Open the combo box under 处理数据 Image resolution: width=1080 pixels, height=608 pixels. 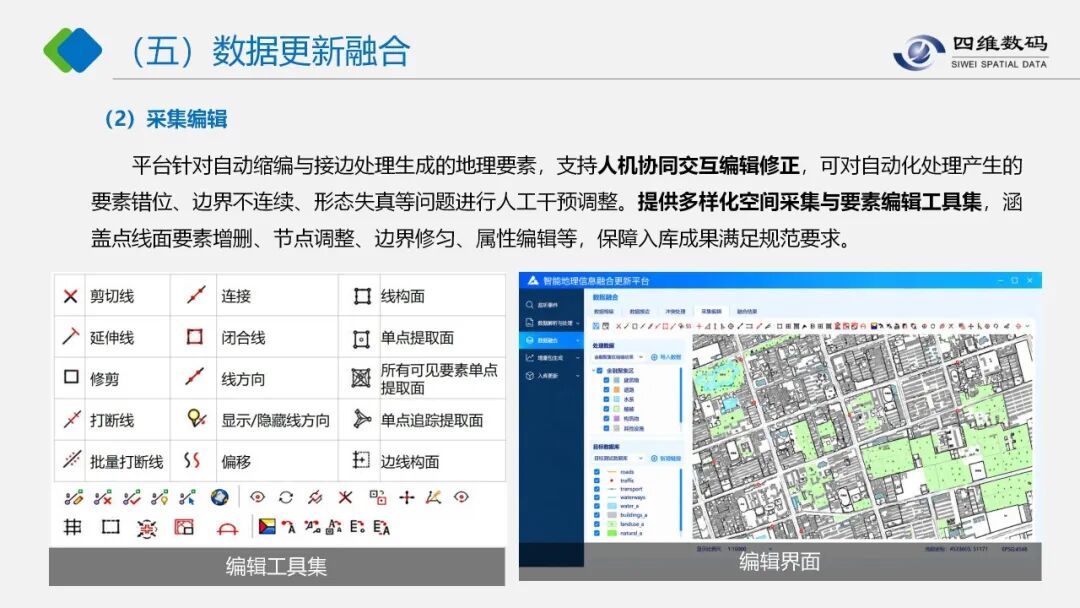[619, 357]
